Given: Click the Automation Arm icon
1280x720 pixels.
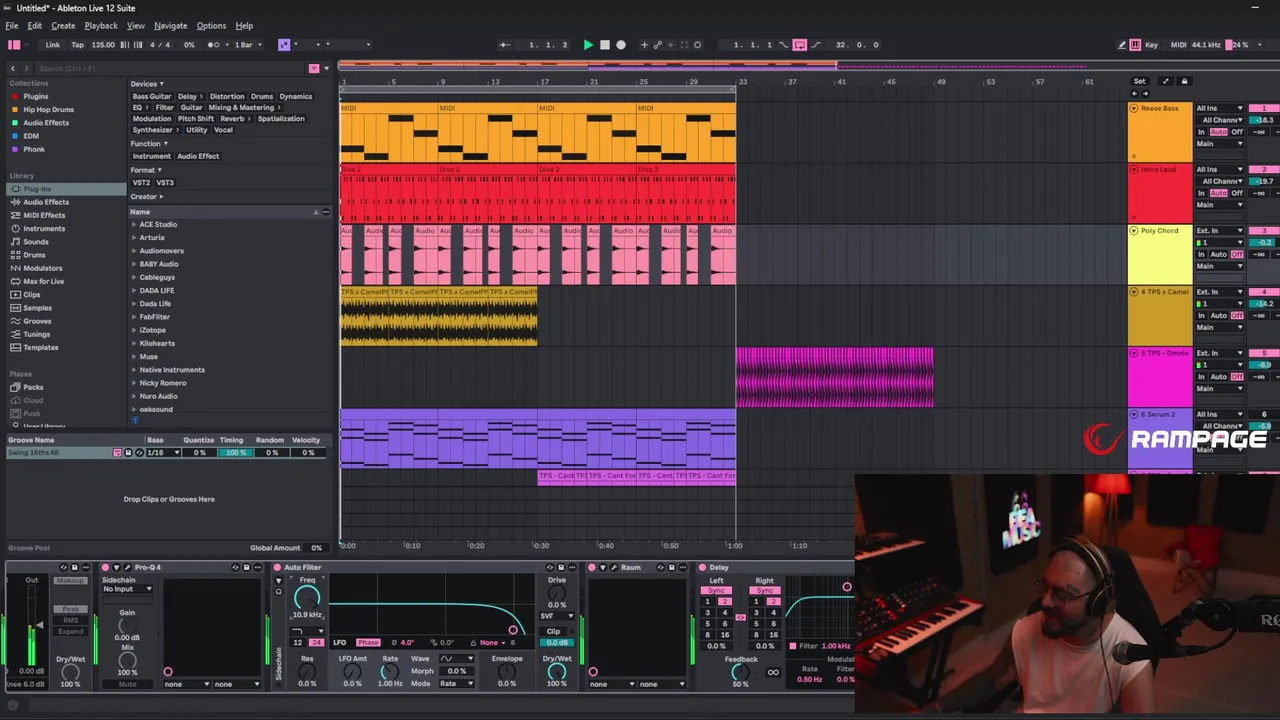Looking at the screenshot, I should pyautogui.click(x=657, y=45).
